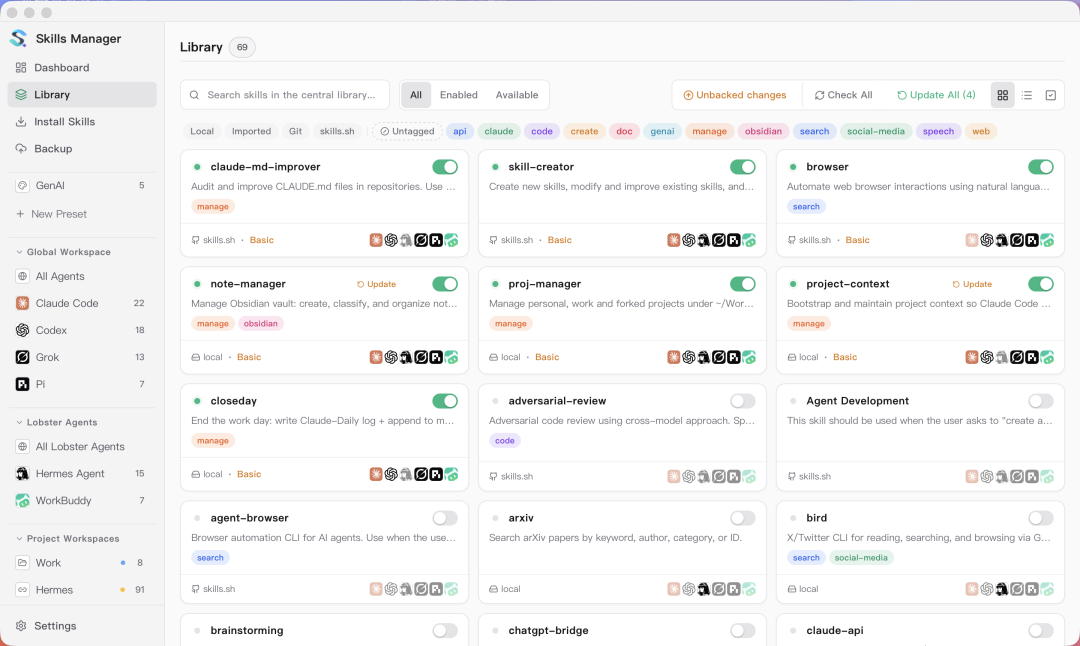Click the Pi agent icon in the sidebar

[x=22, y=384]
